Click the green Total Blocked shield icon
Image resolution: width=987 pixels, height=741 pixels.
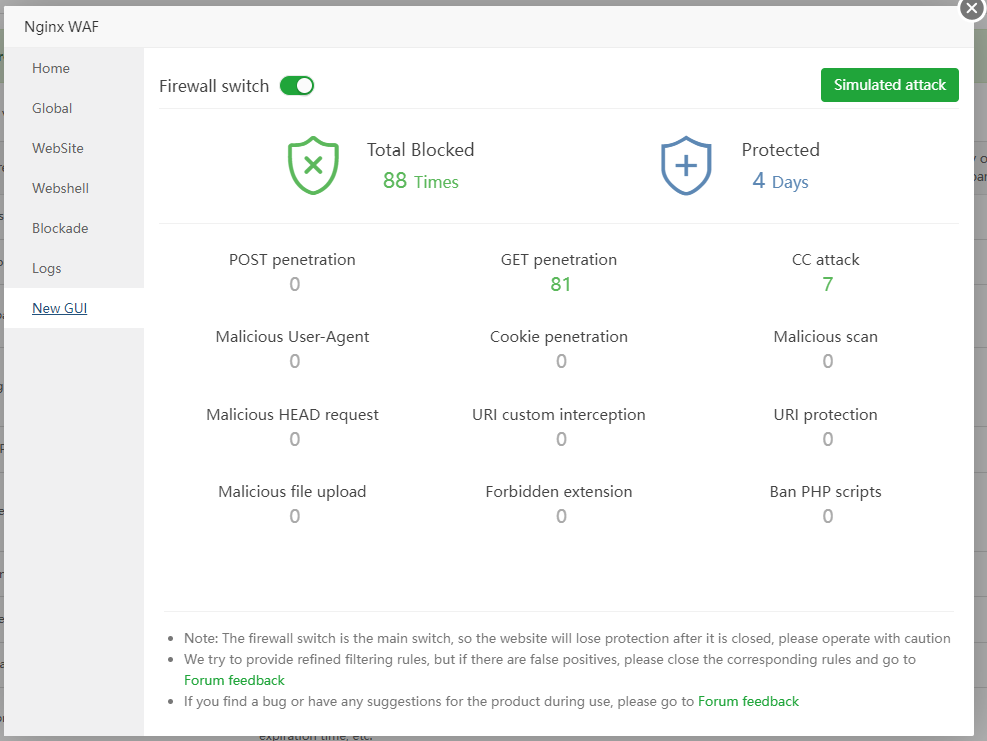click(313, 166)
